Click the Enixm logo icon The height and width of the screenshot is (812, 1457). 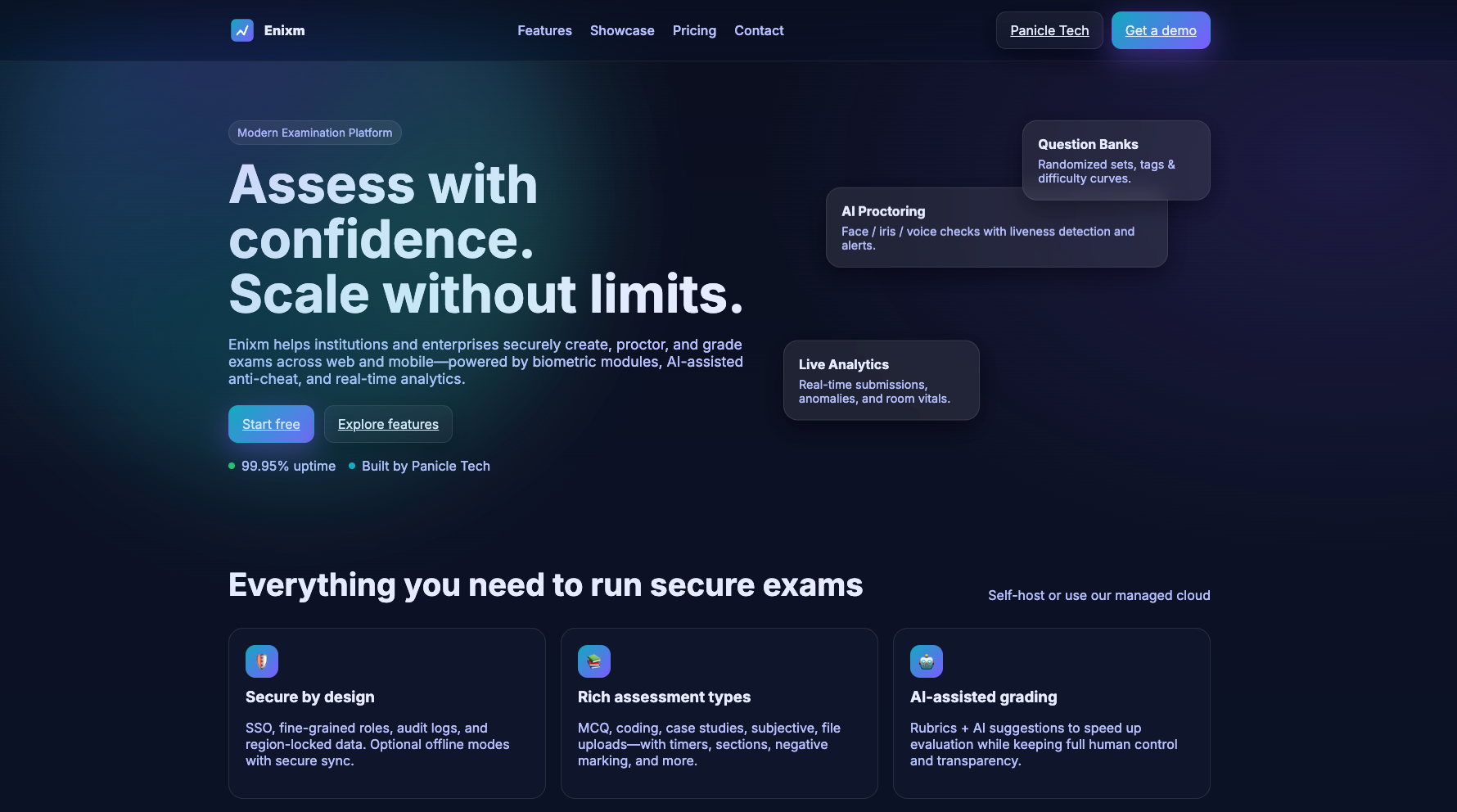tap(242, 29)
